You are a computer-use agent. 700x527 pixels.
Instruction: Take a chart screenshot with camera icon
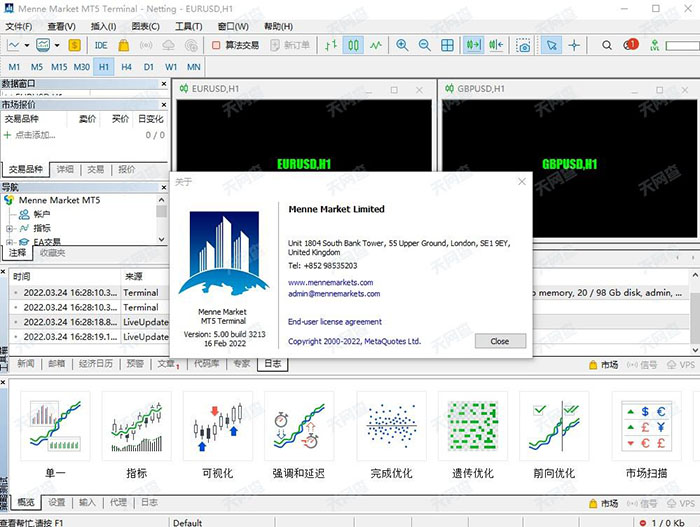tap(523, 45)
